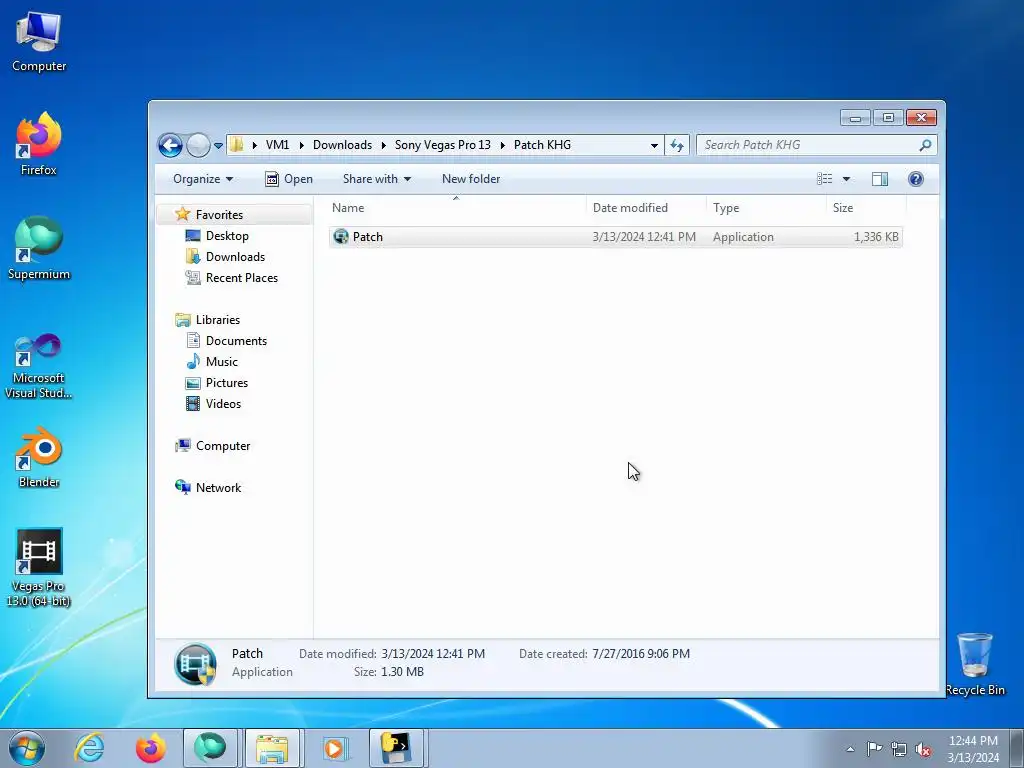Switch to Supermium in the taskbar
The width and height of the screenshot is (1024, 768).
coord(210,748)
